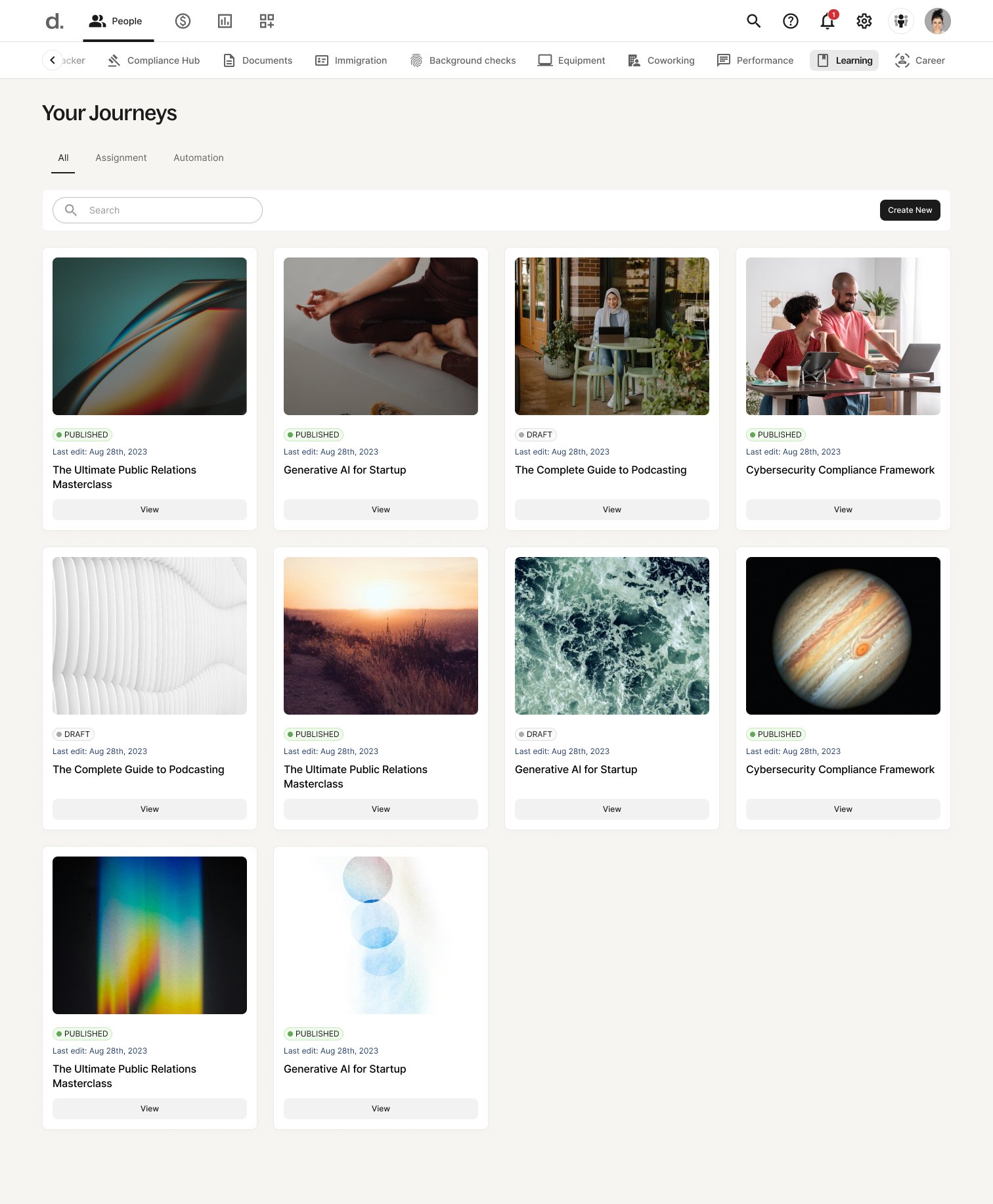Click the dollar sign payments icon
The image size is (993, 1204).
click(183, 21)
